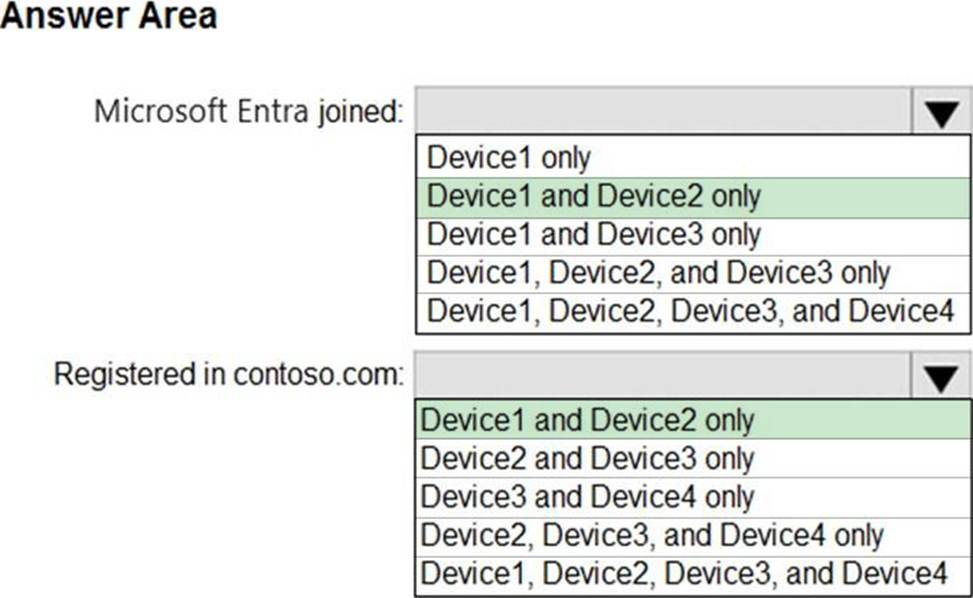Viewport: 973px width, 598px height.
Task: Choose 'Device1, Device2, Device3, and Device4' under Entra joined
Action: pos(690,312)
